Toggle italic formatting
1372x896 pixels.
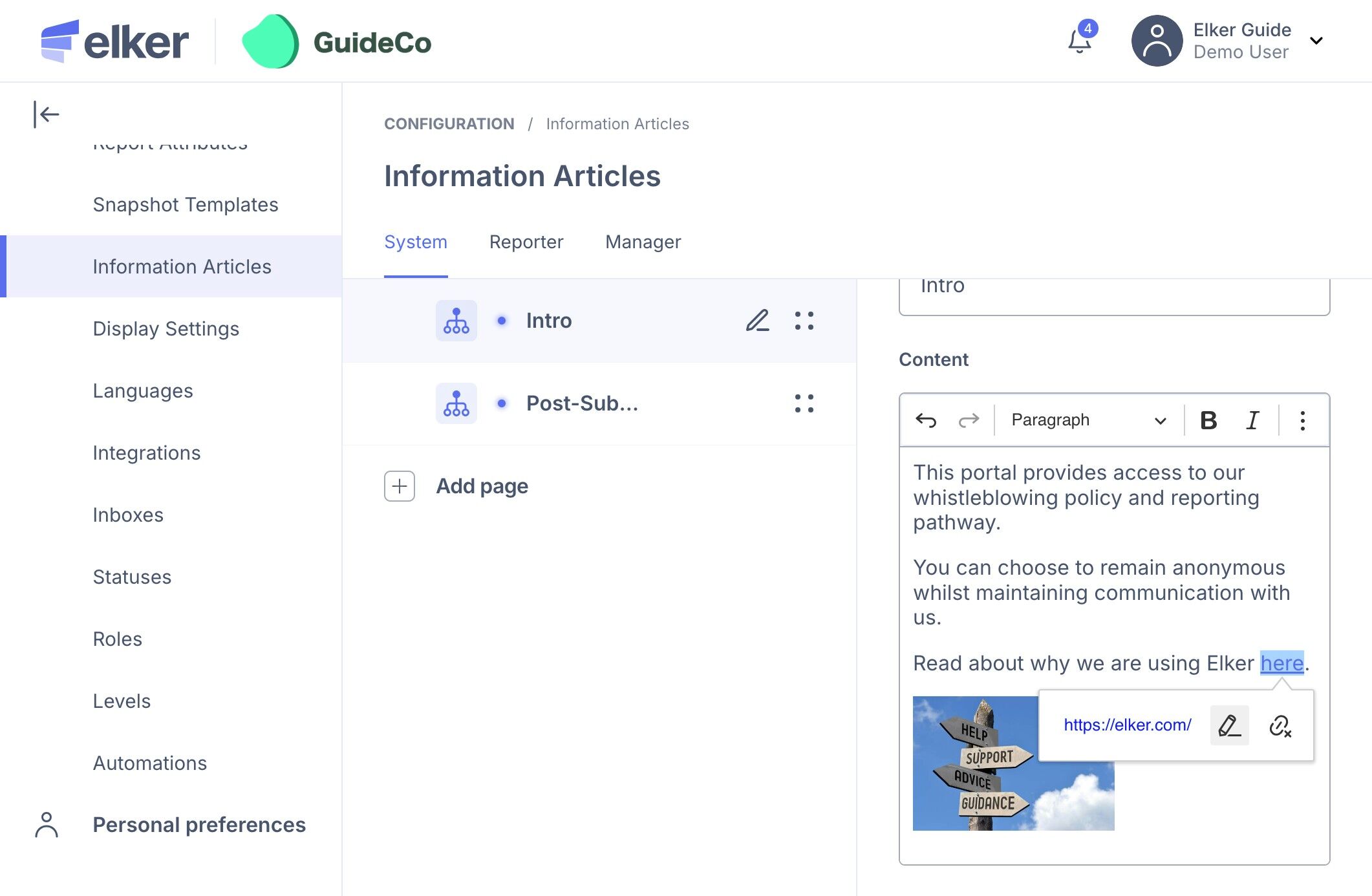pyautogui.click(x=1252, y=420)
